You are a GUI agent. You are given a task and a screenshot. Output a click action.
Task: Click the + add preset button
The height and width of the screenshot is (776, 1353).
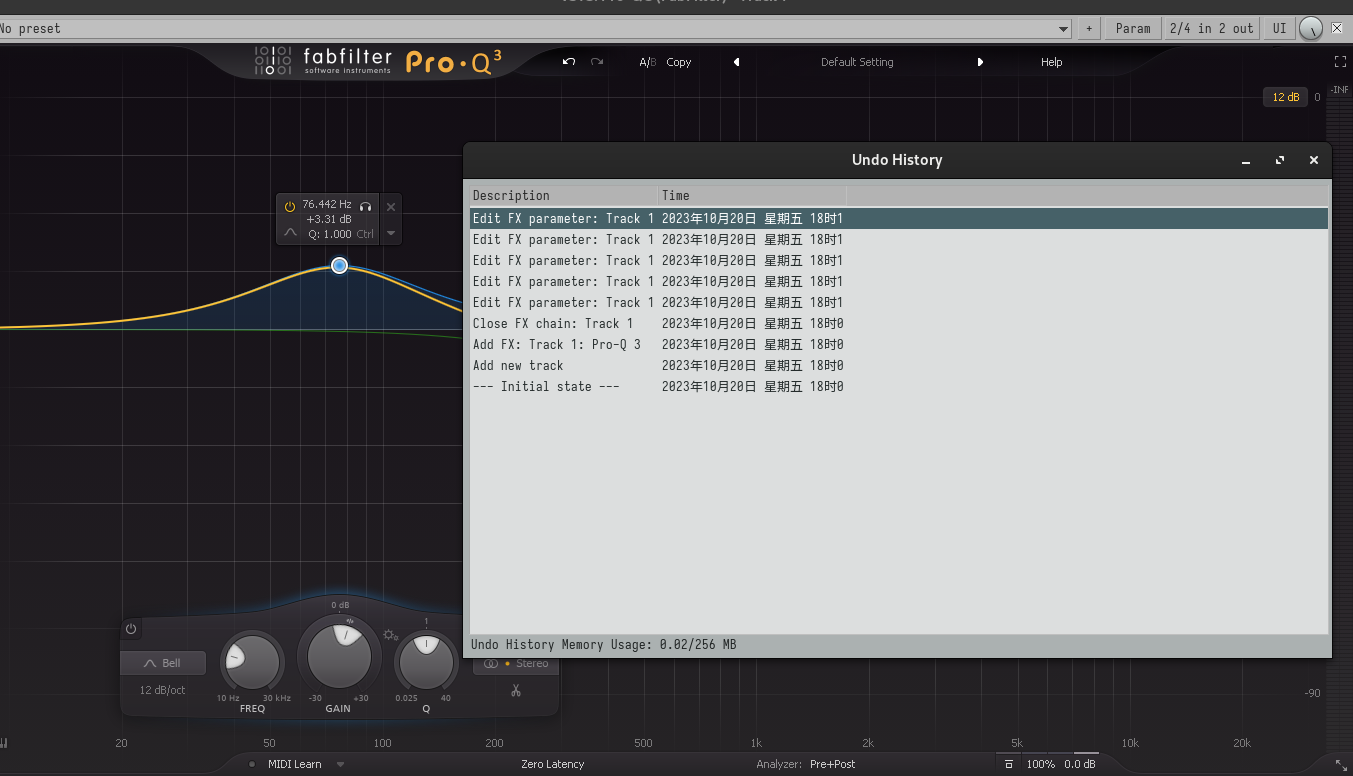[1089, 29]
